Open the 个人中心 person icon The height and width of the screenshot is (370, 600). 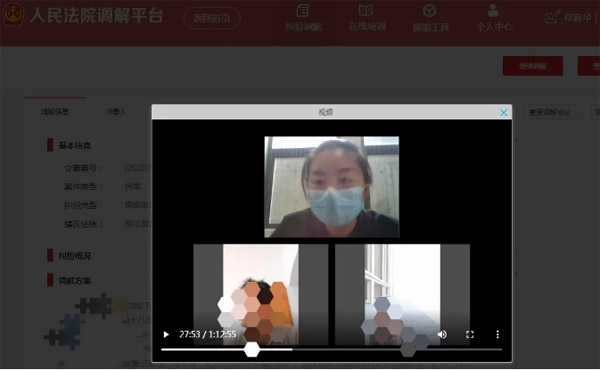pos(493,10)
